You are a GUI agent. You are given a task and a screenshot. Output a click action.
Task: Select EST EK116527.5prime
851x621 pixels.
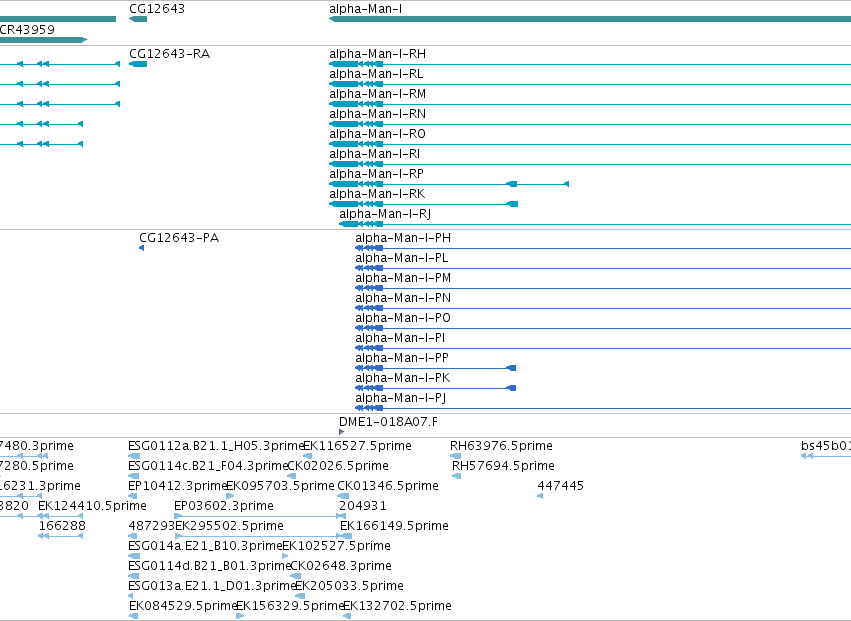click(357, 446)
